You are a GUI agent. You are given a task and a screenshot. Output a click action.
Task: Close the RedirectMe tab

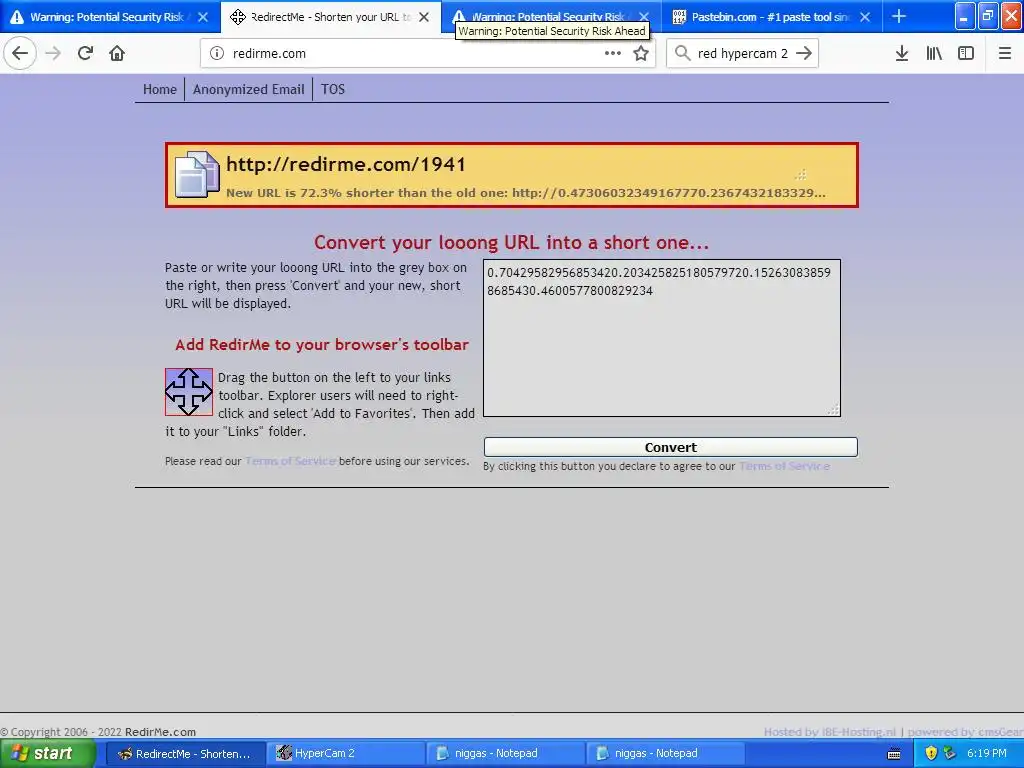point(424,17)
